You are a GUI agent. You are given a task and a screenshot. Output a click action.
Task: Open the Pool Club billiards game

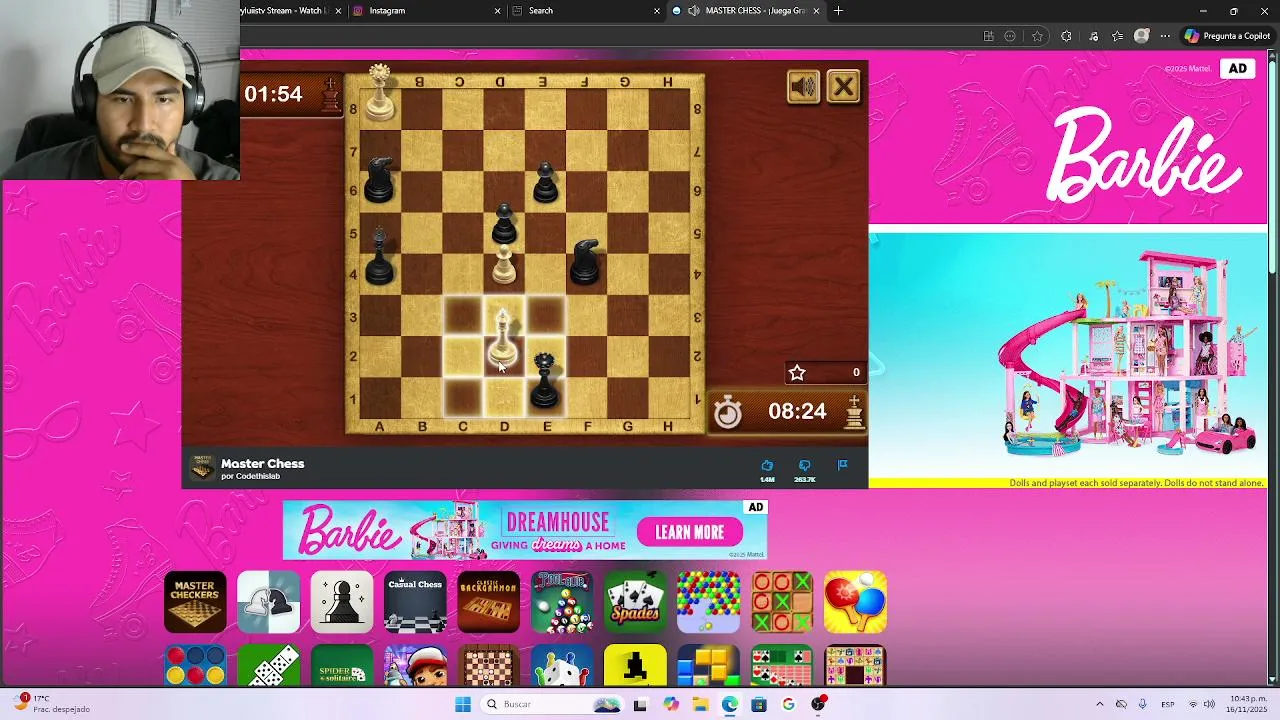coord(562,602)
